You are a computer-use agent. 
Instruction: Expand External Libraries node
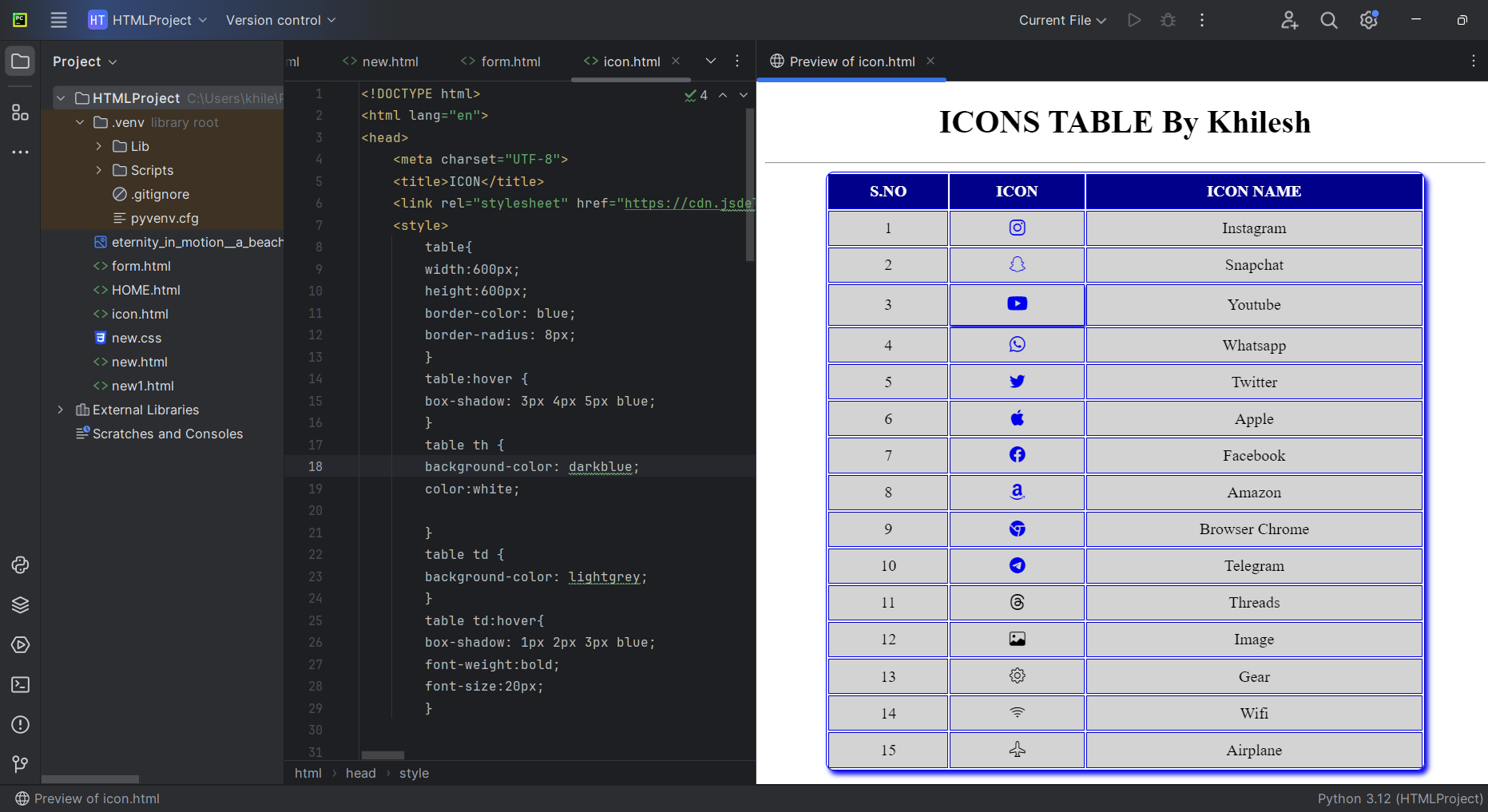click(61, 410)
